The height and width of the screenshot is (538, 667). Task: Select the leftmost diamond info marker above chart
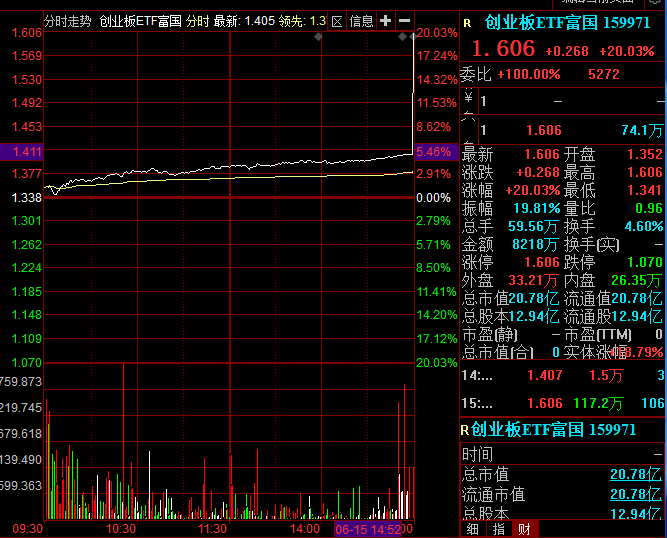[x=318, y=37]
